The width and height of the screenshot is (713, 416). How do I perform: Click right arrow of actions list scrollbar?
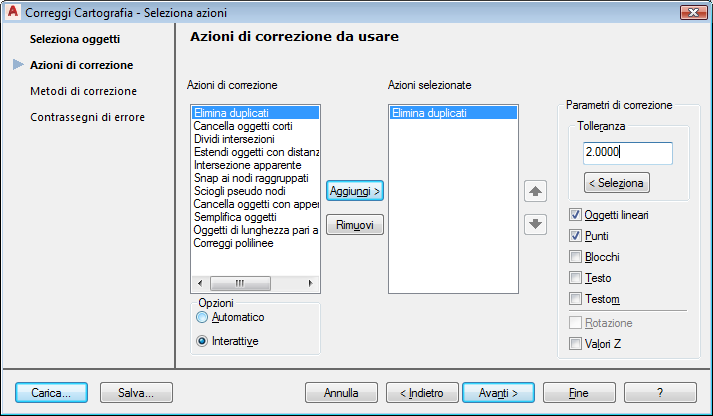click(311, 283)
